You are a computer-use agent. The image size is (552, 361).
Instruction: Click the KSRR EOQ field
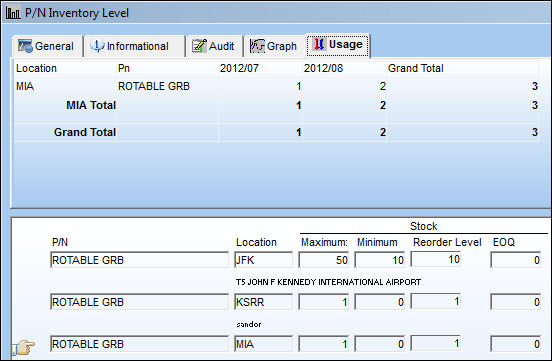click(x=515, y=302)
